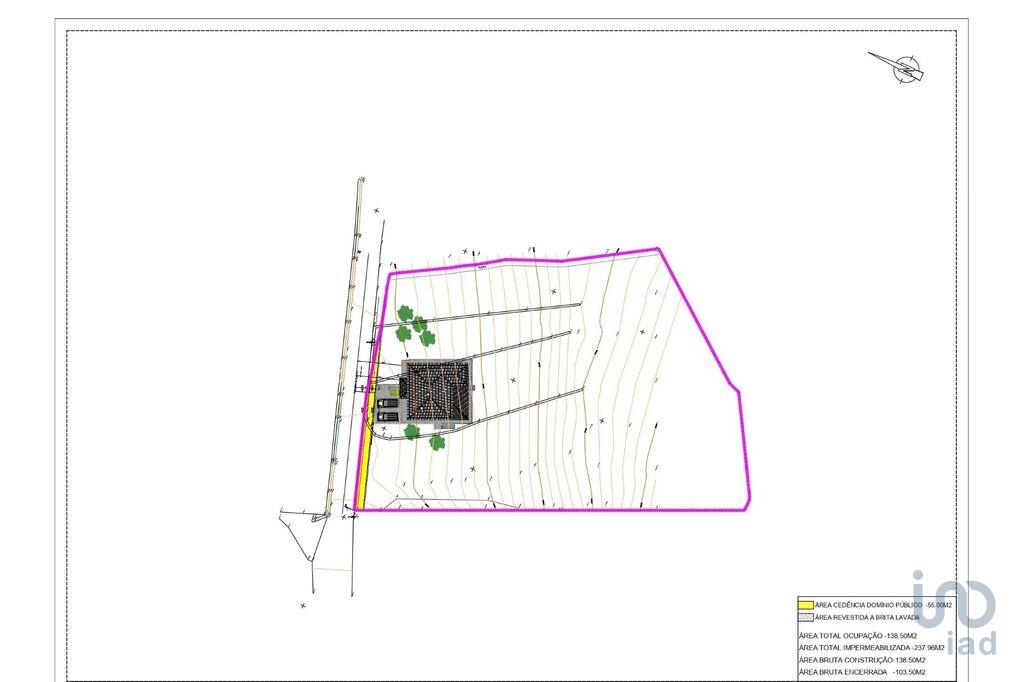Click the magenta boundary's bottom-left corner
The height and width of the screenshot is (682, 1024).
click(357, 510)
